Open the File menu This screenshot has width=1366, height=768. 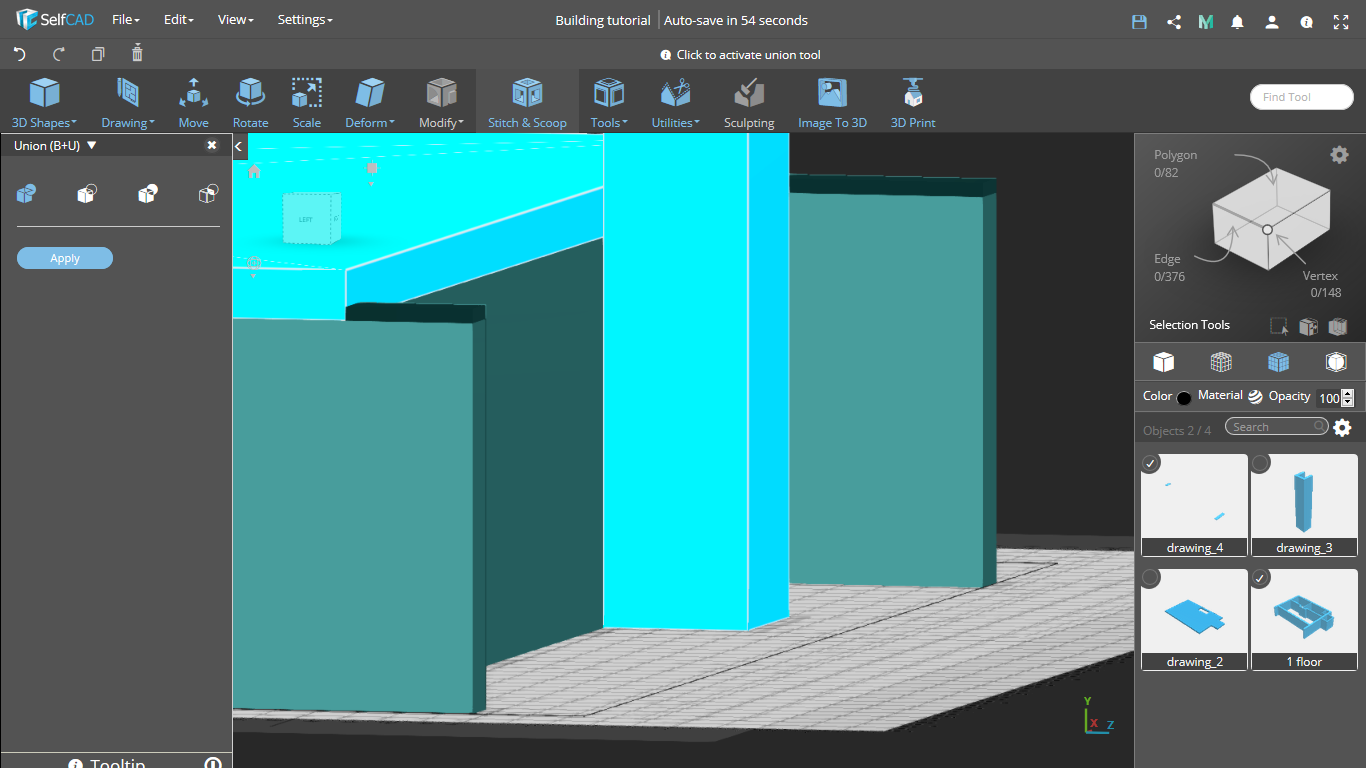point(125,20)
